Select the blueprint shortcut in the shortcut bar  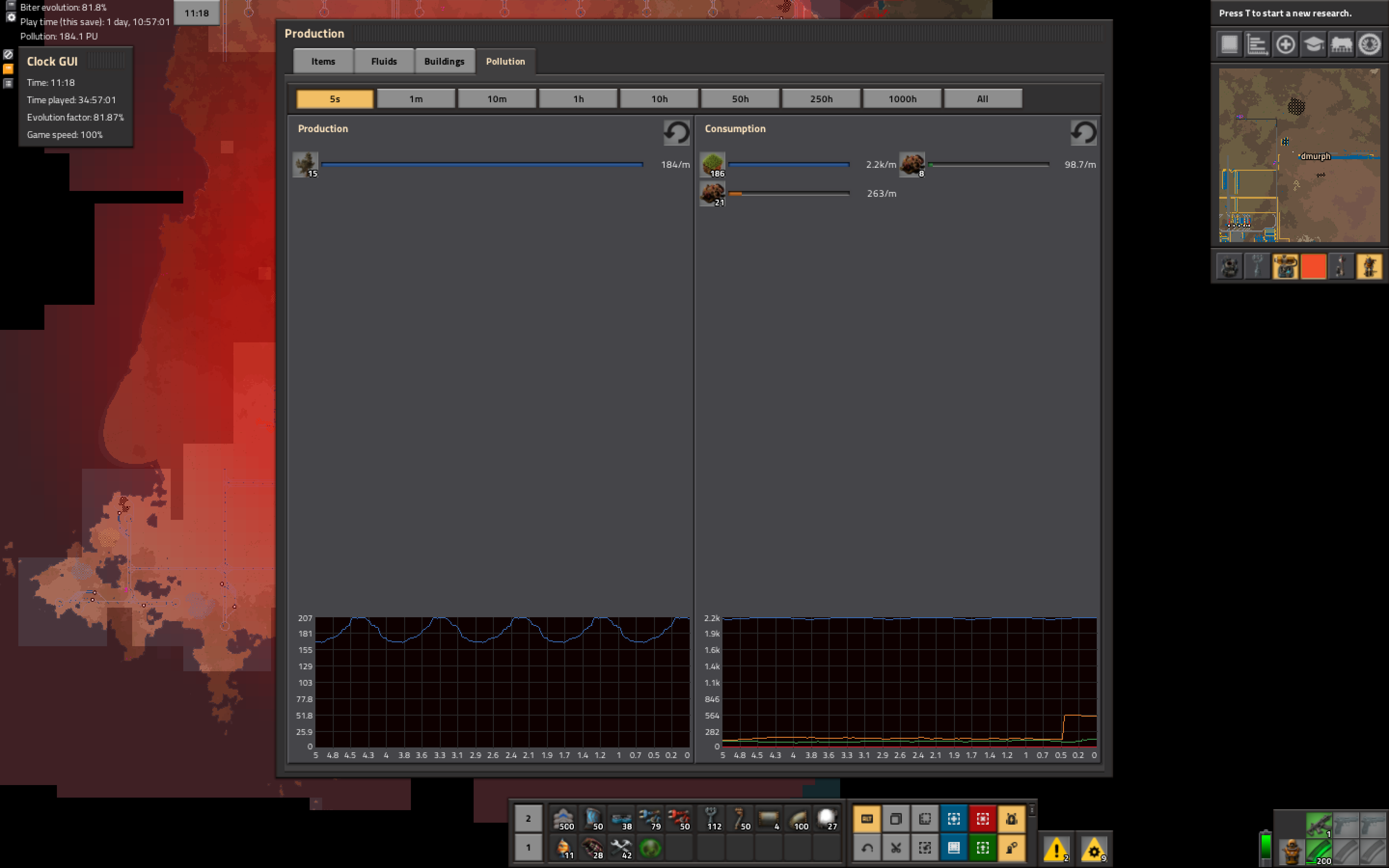point(867,819)
